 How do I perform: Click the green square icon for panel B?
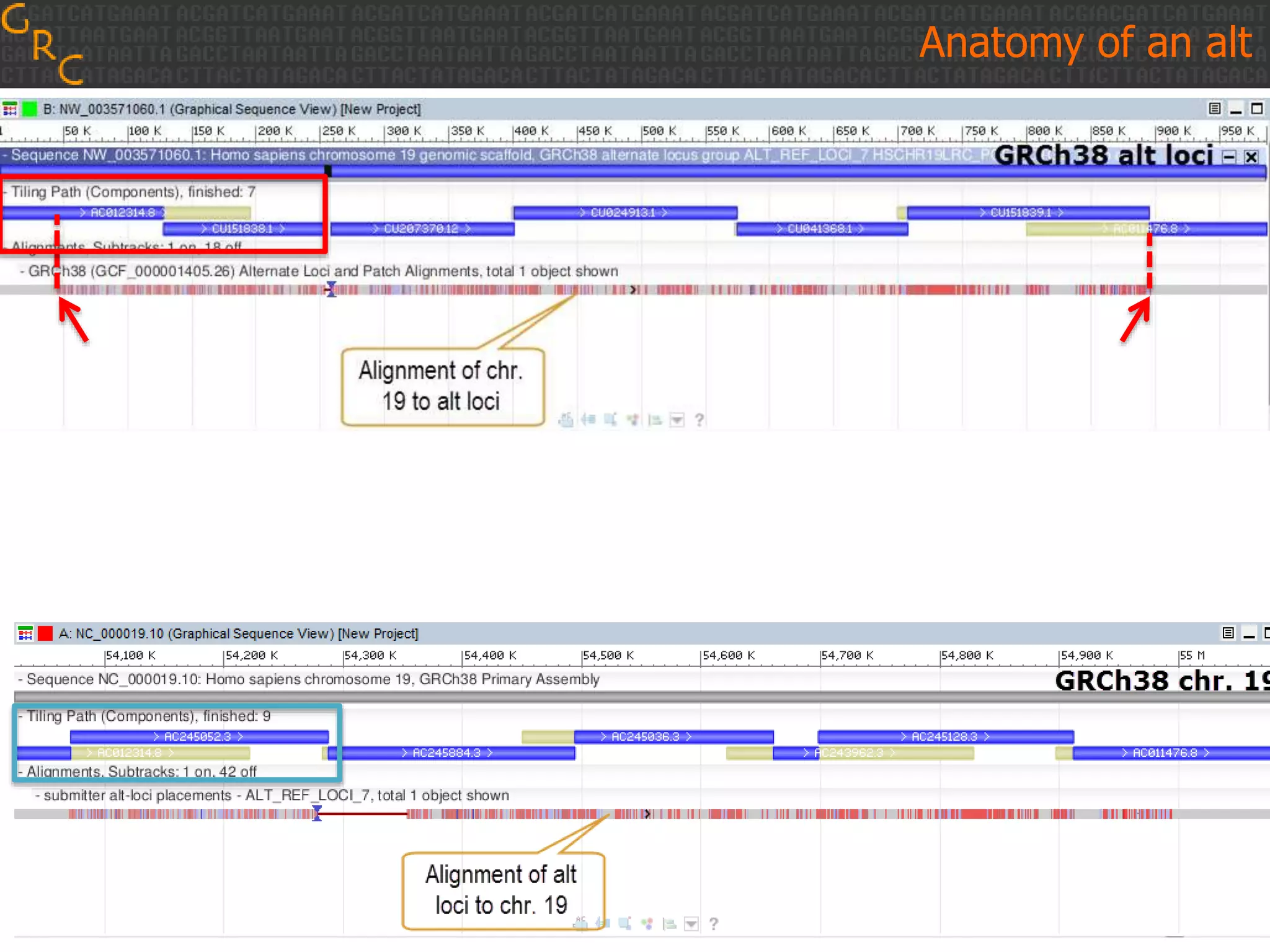click(29, 110)
